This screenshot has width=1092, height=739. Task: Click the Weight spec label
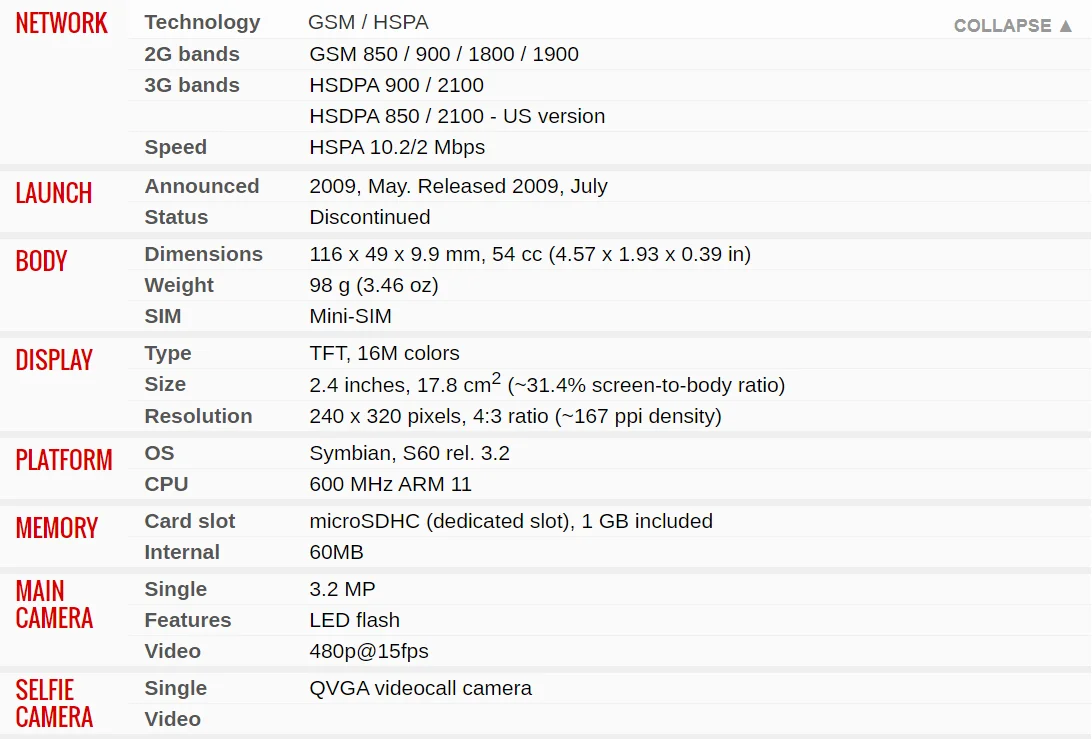179,285
